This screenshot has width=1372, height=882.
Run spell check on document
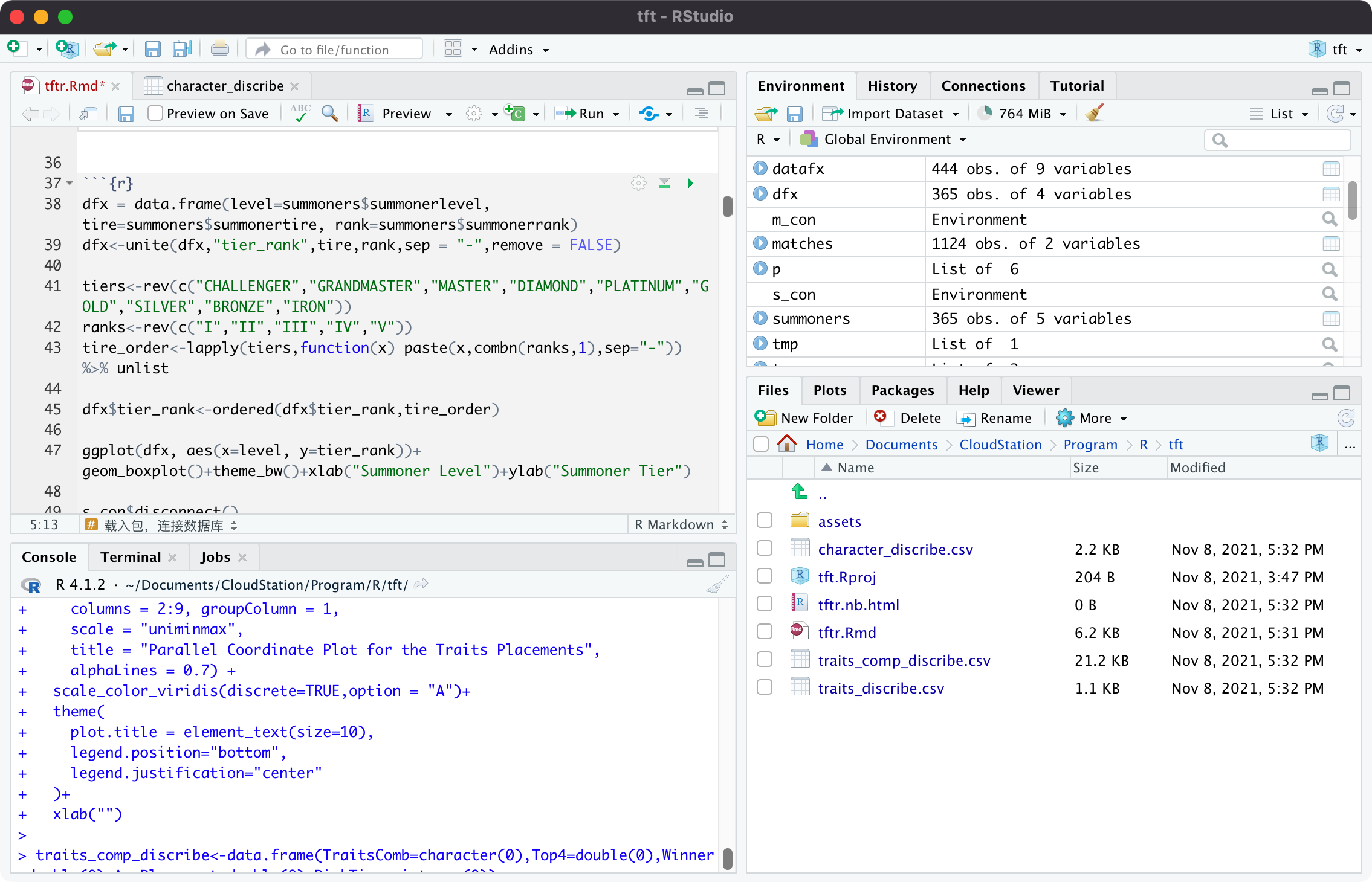(300, 113)
